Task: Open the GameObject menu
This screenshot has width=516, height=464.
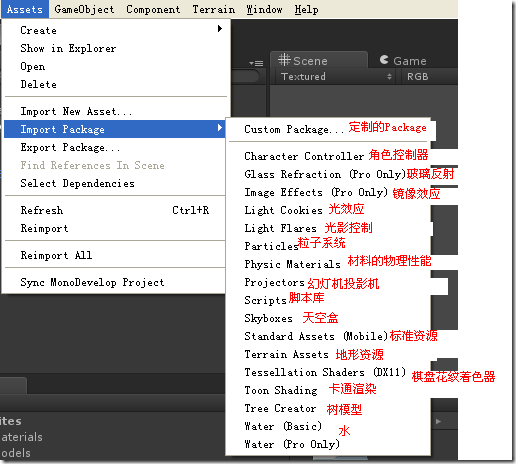Action: click(84, 9)
